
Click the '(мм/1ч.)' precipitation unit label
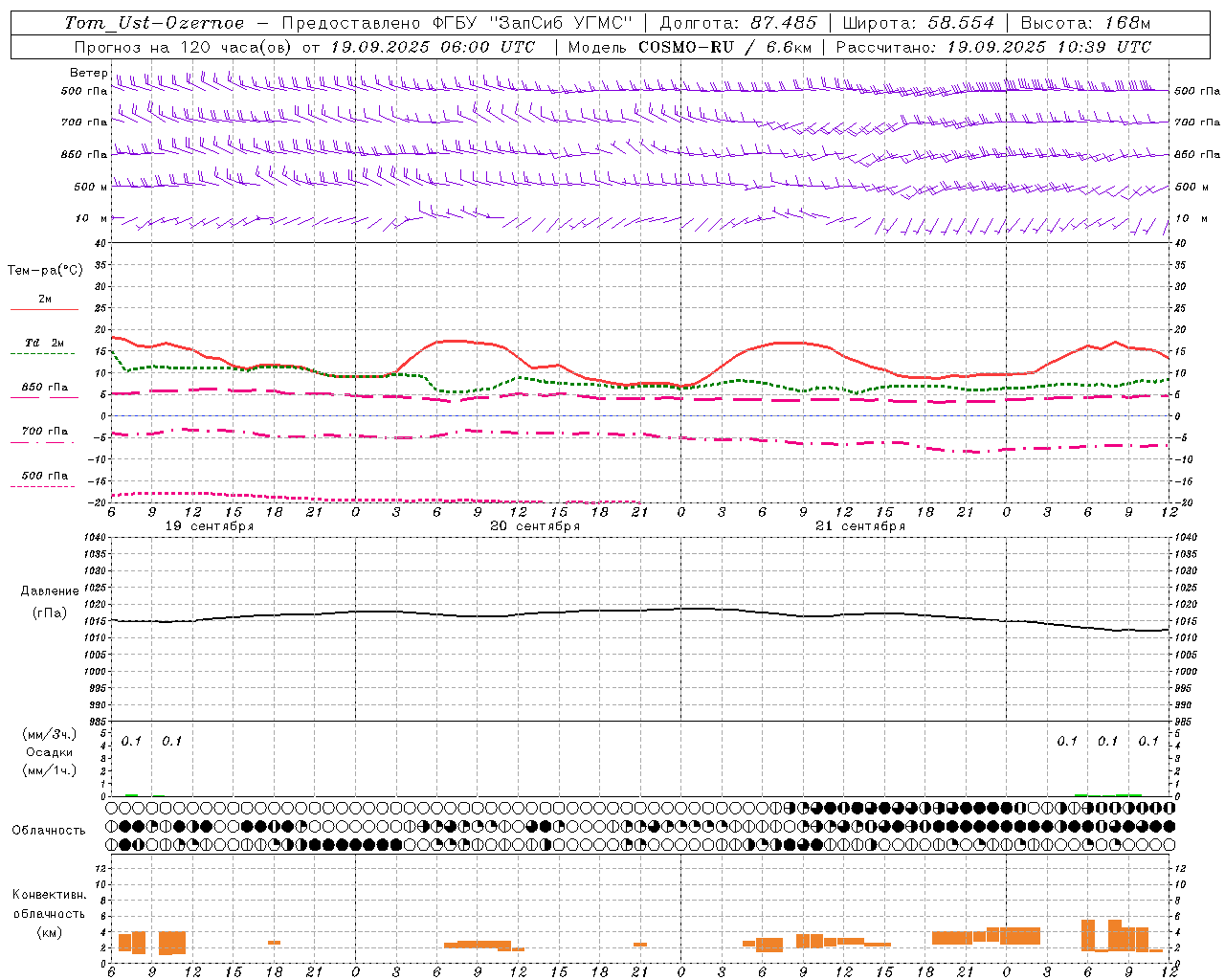pyautogui.click(x=50, y=770)
